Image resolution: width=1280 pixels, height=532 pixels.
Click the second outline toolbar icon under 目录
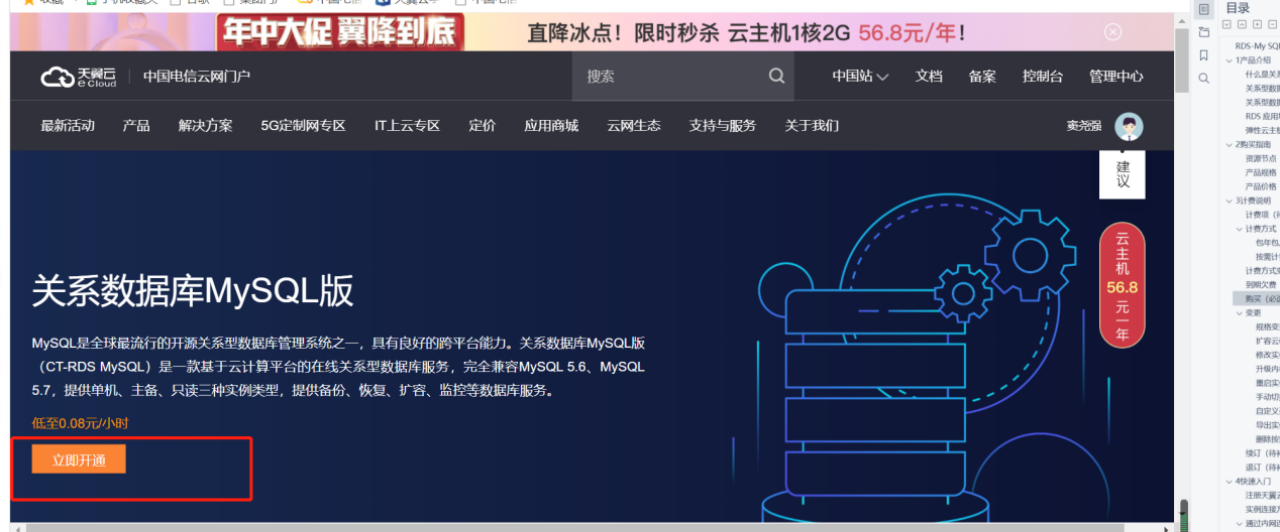pyautogui.click(x=1242, y=24)
